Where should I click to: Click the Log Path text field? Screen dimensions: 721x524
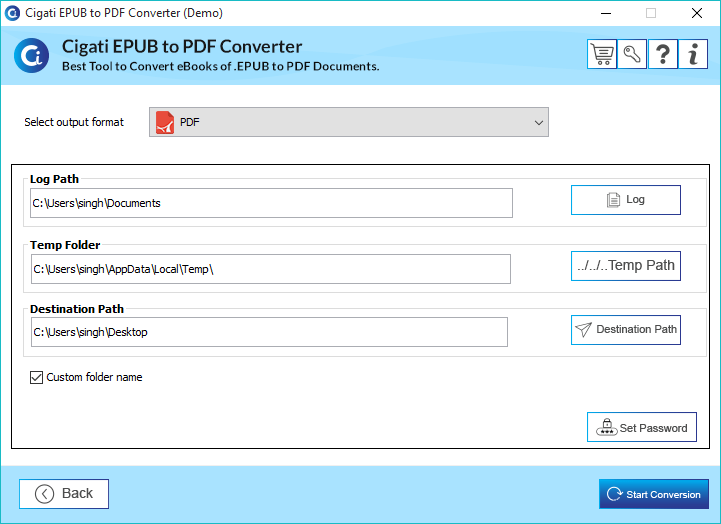pos(271,203)
